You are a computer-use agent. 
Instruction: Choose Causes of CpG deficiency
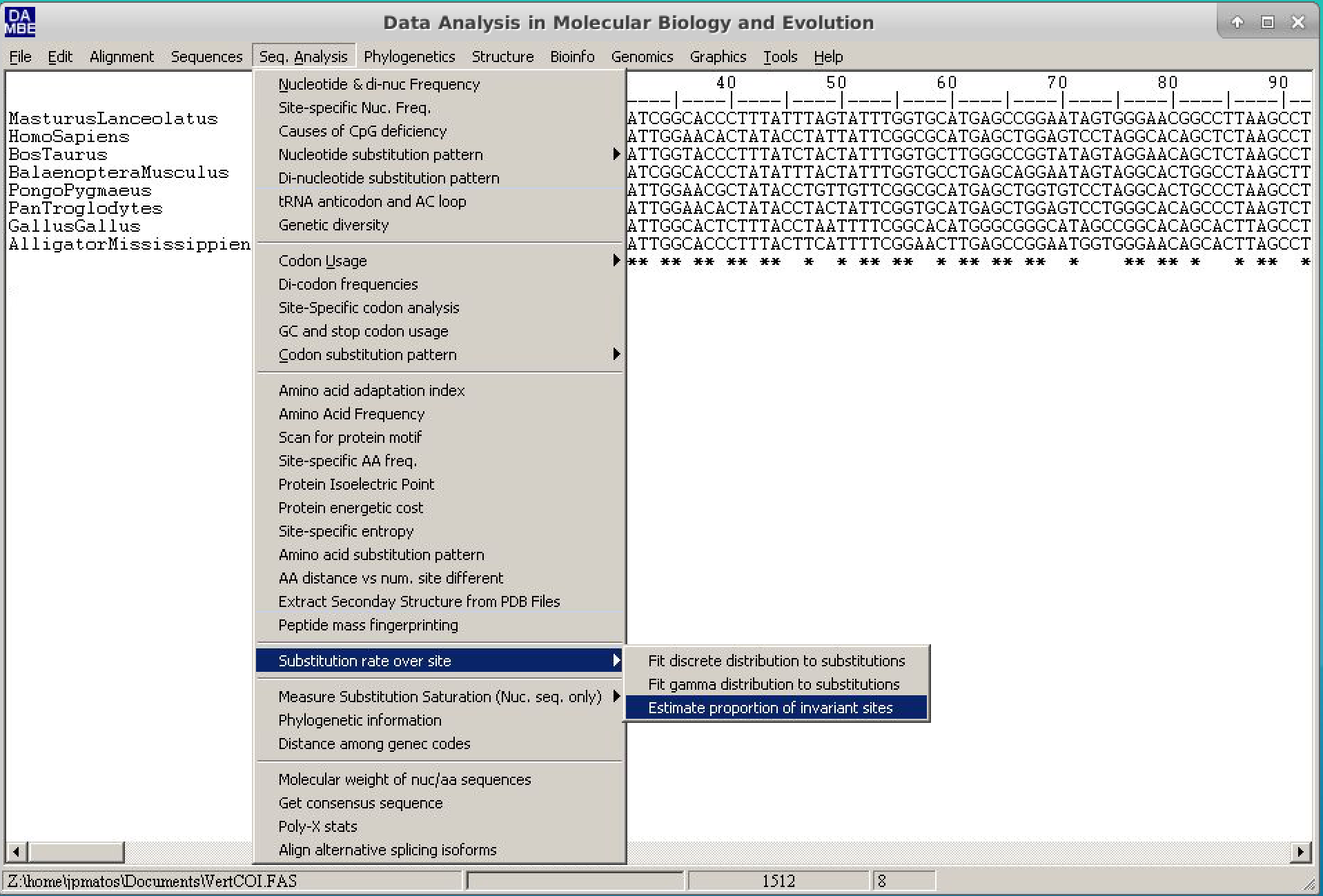pos(440,131)
